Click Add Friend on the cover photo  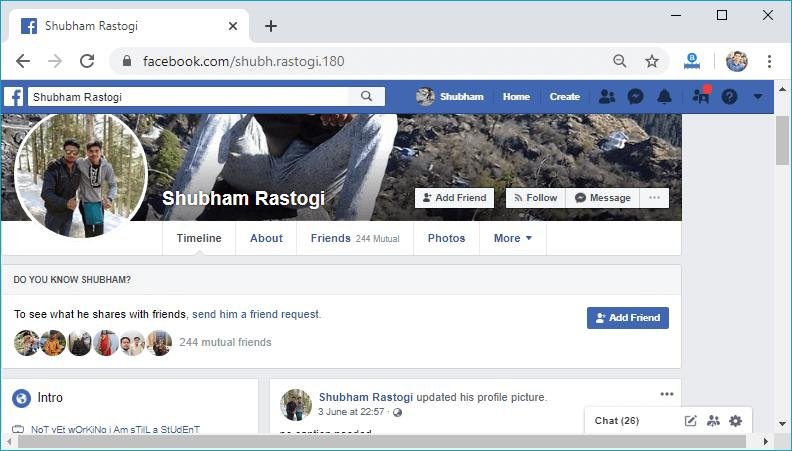pos(455,197)
